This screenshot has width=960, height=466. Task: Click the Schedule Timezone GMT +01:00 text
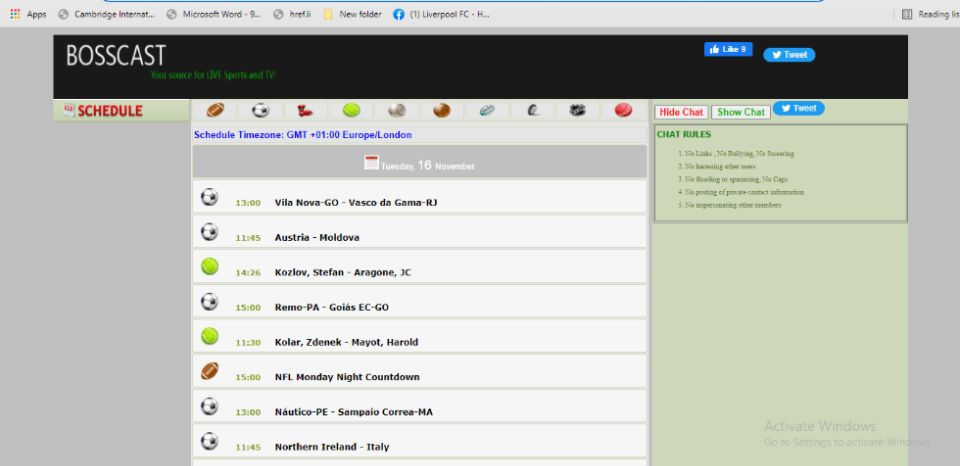[x=303, y=135]
